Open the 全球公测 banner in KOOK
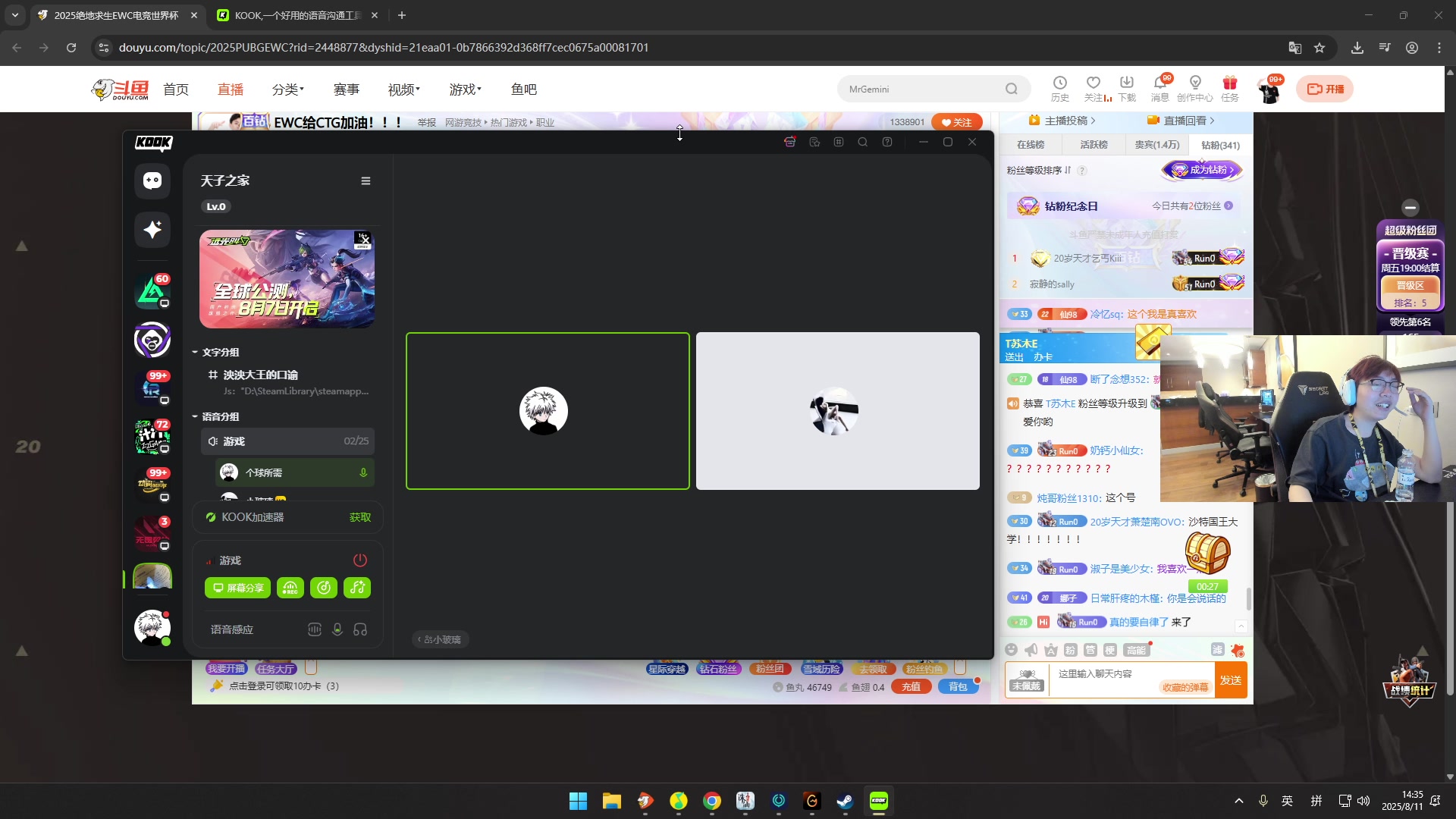 287,279
